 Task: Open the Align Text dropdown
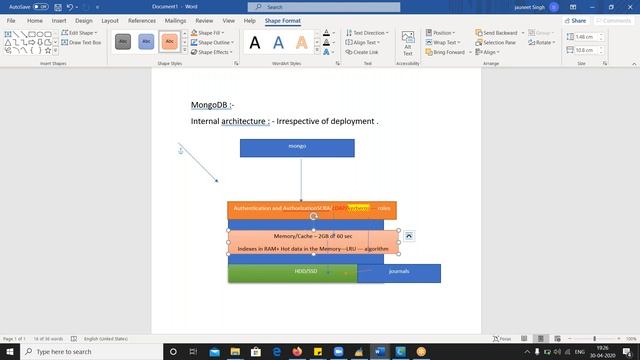click(x=362, y=42)
